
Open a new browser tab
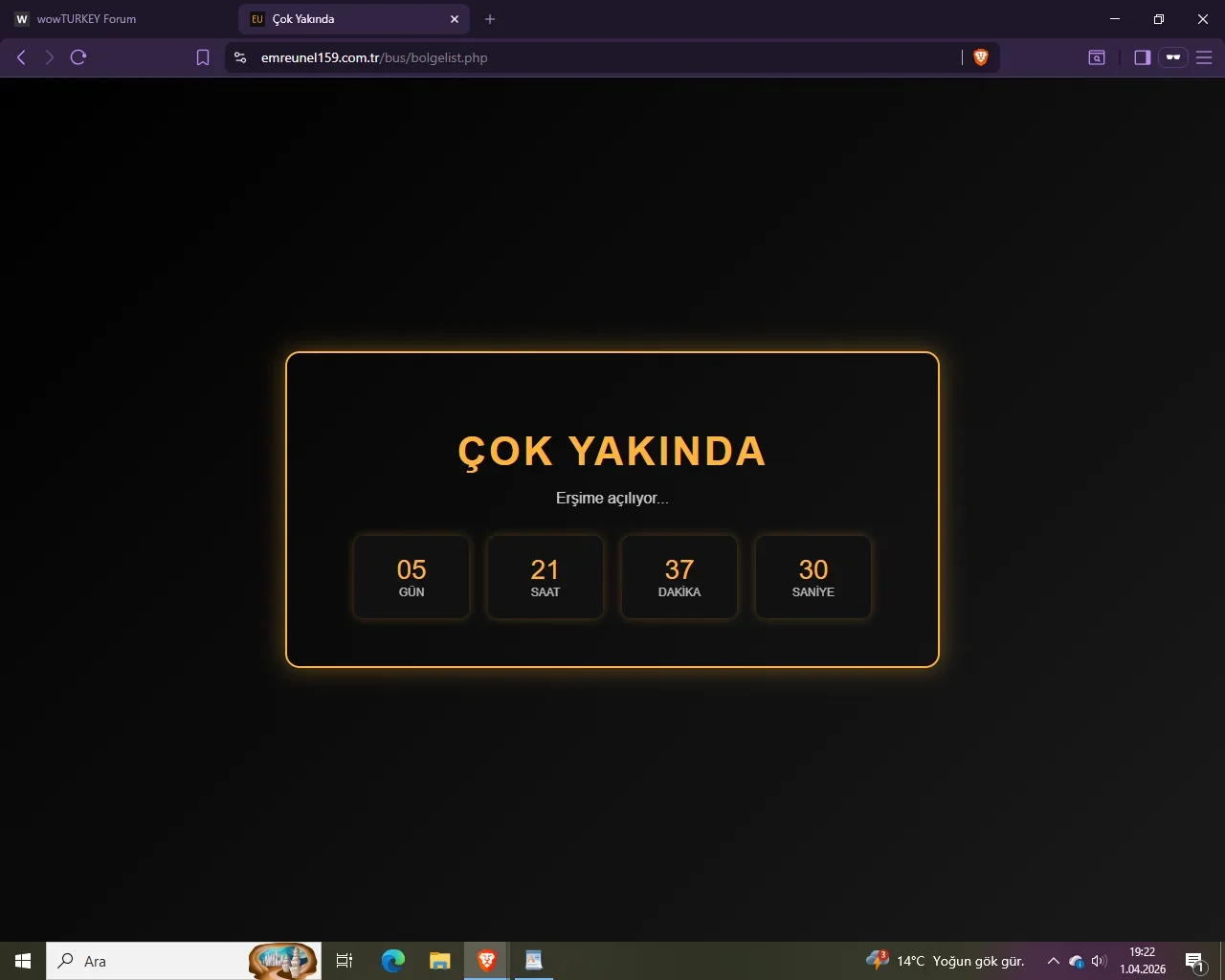(490, 19)
